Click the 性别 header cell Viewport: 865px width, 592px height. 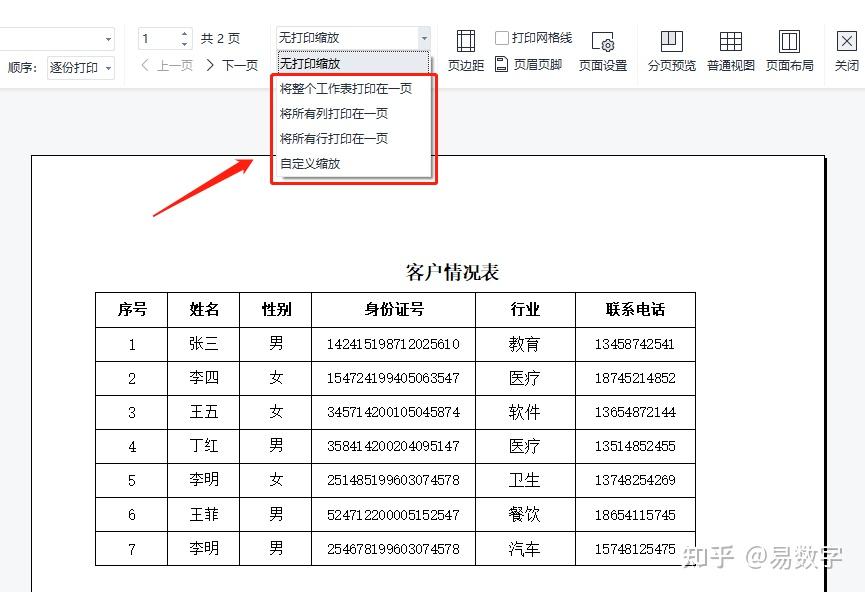(276, 310)
